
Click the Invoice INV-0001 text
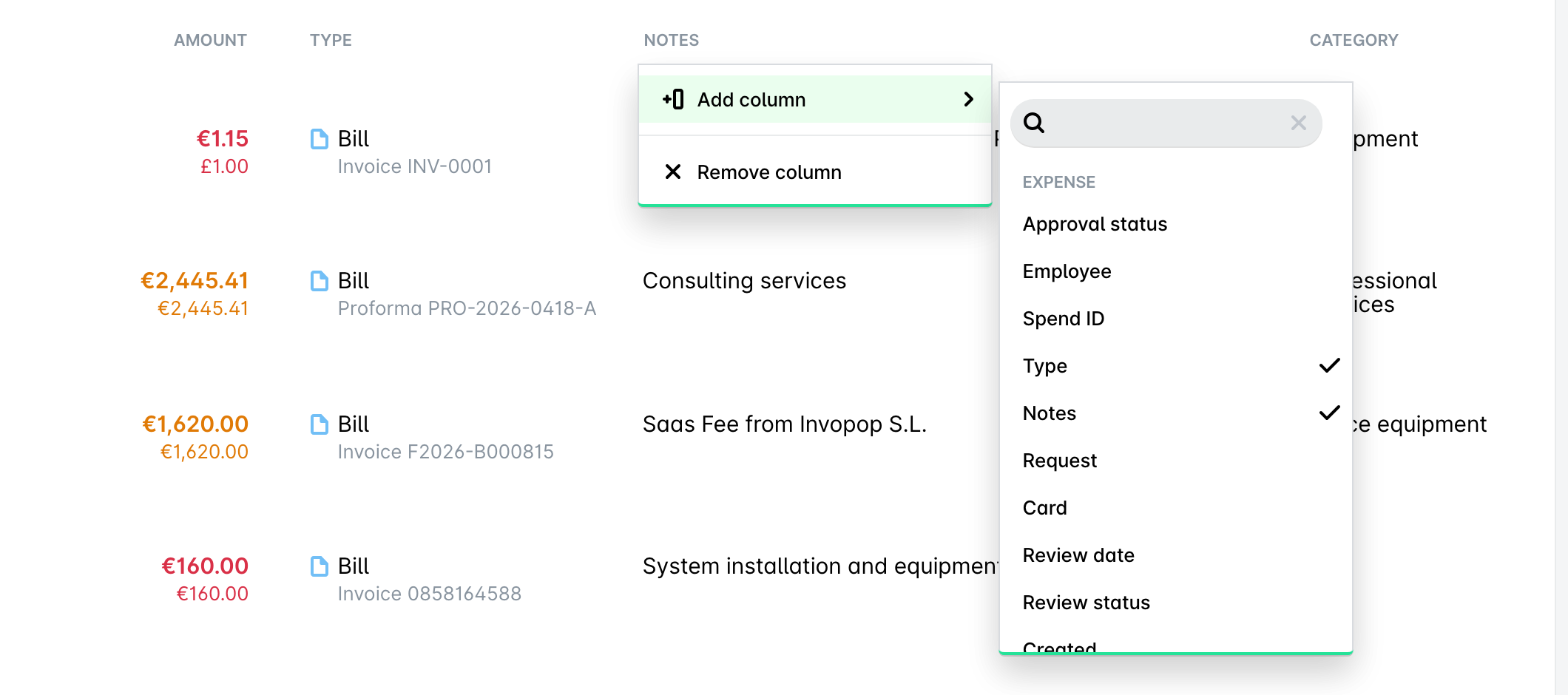415,166
